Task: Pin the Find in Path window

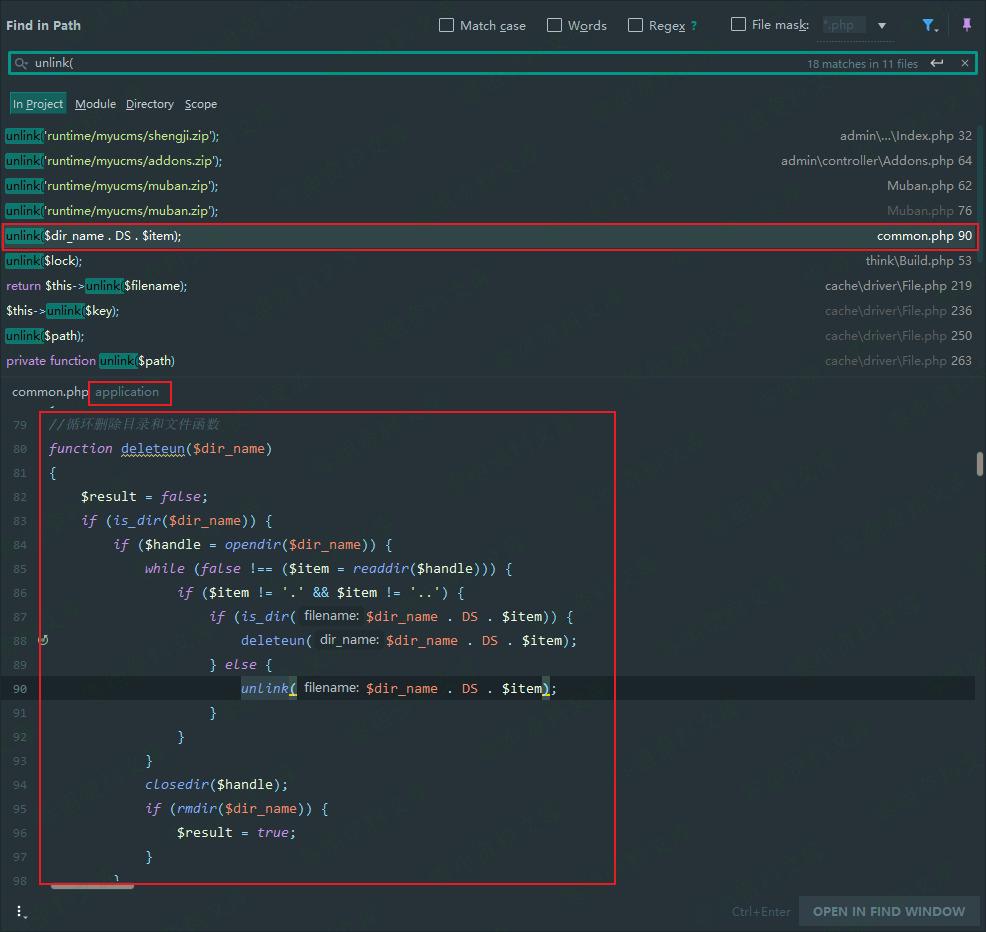Action: 966,25
